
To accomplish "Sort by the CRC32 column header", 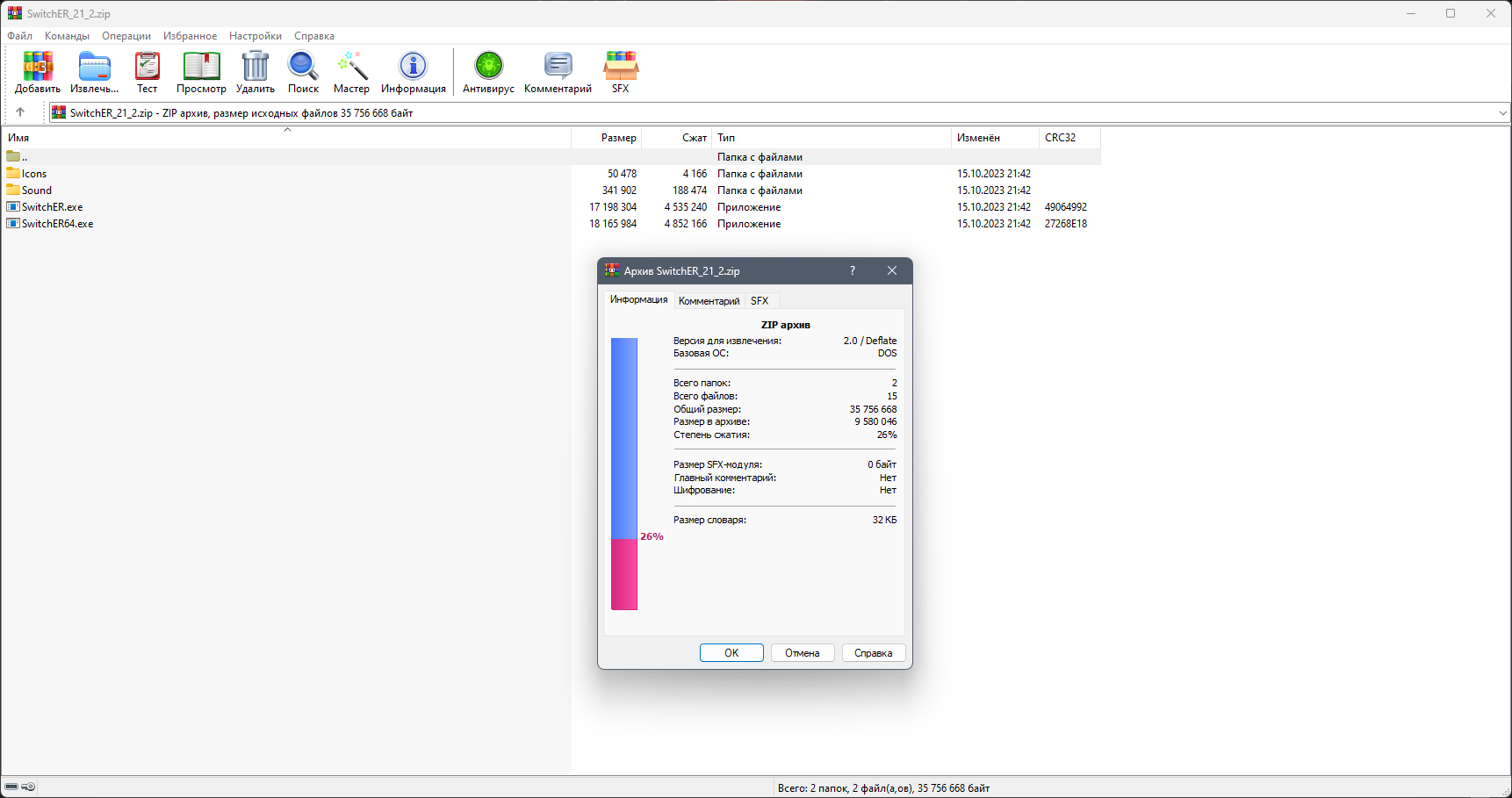I will [x=1069, y=138].
